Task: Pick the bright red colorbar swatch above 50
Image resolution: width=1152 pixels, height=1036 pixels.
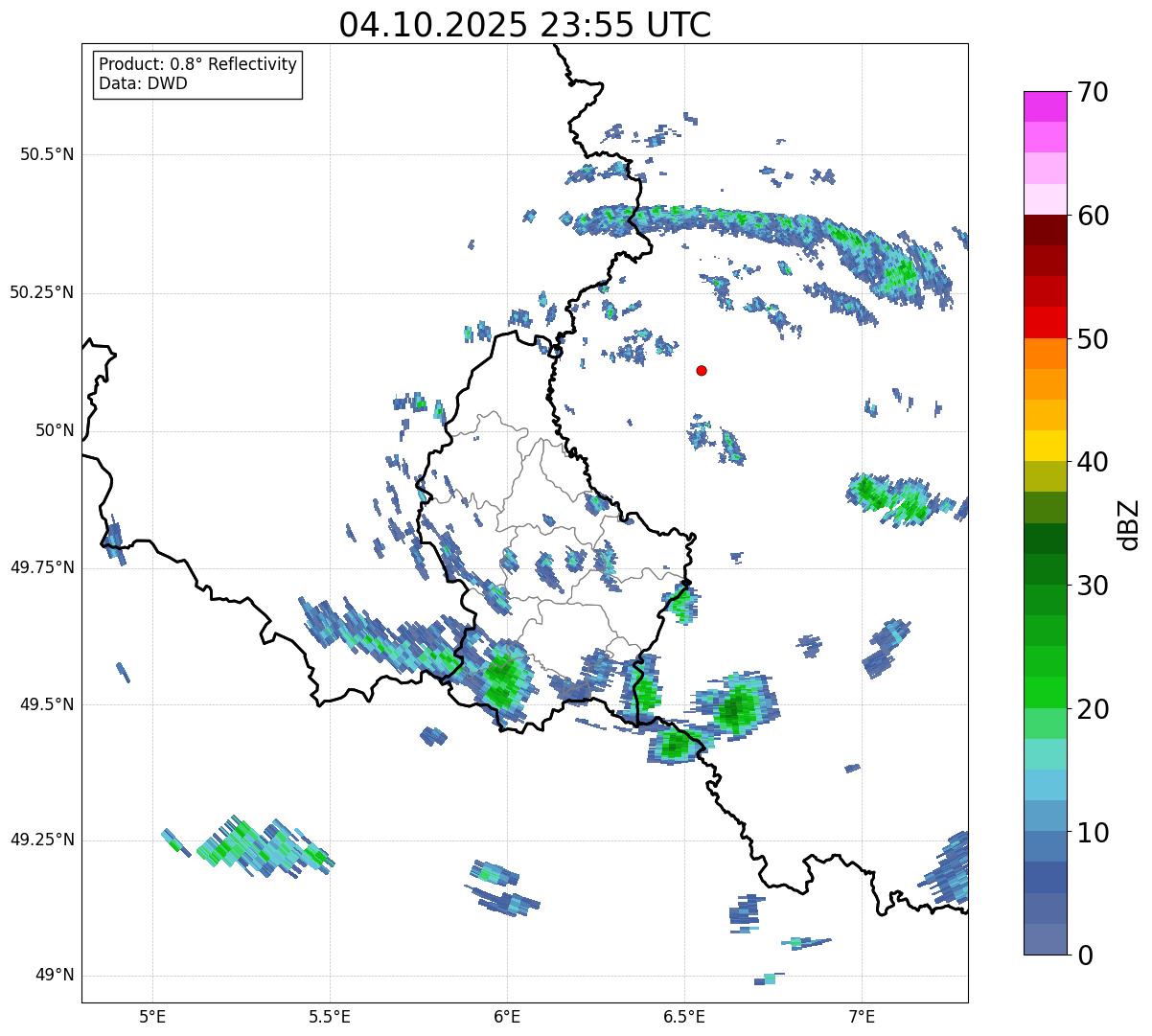Action: point(1046,322)
